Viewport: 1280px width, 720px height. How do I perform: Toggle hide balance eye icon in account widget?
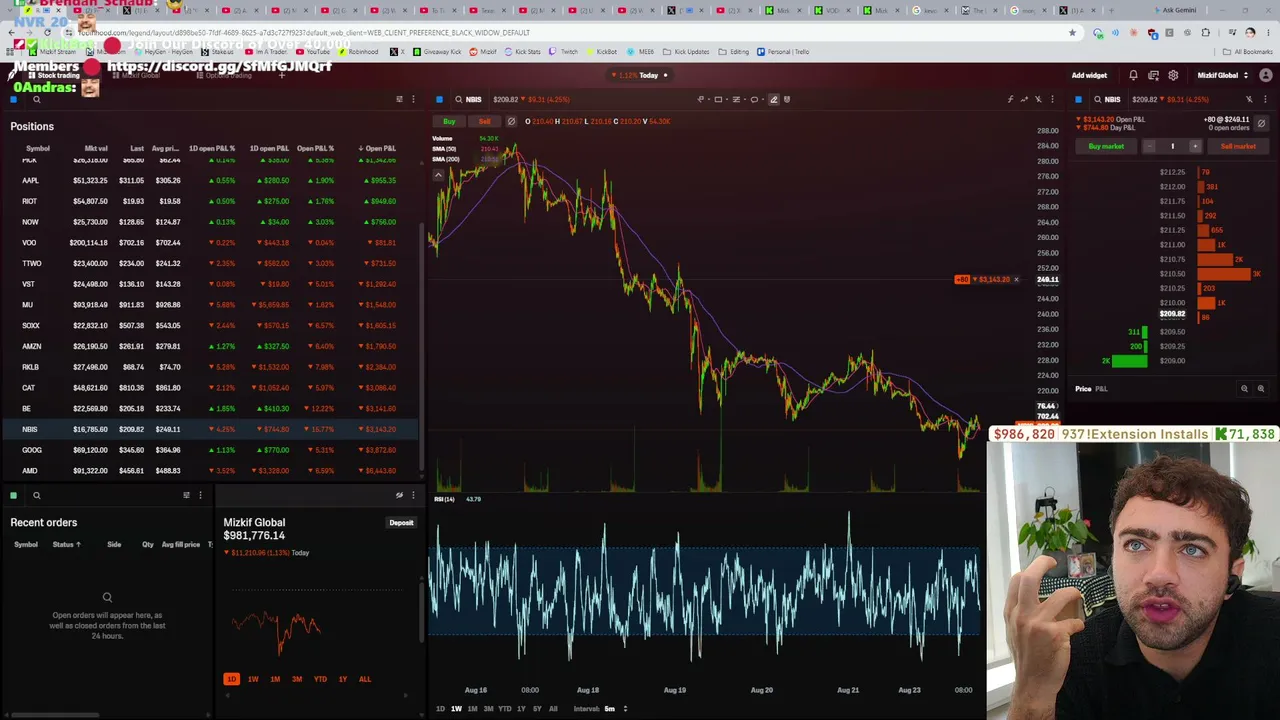tap(399, 495)
